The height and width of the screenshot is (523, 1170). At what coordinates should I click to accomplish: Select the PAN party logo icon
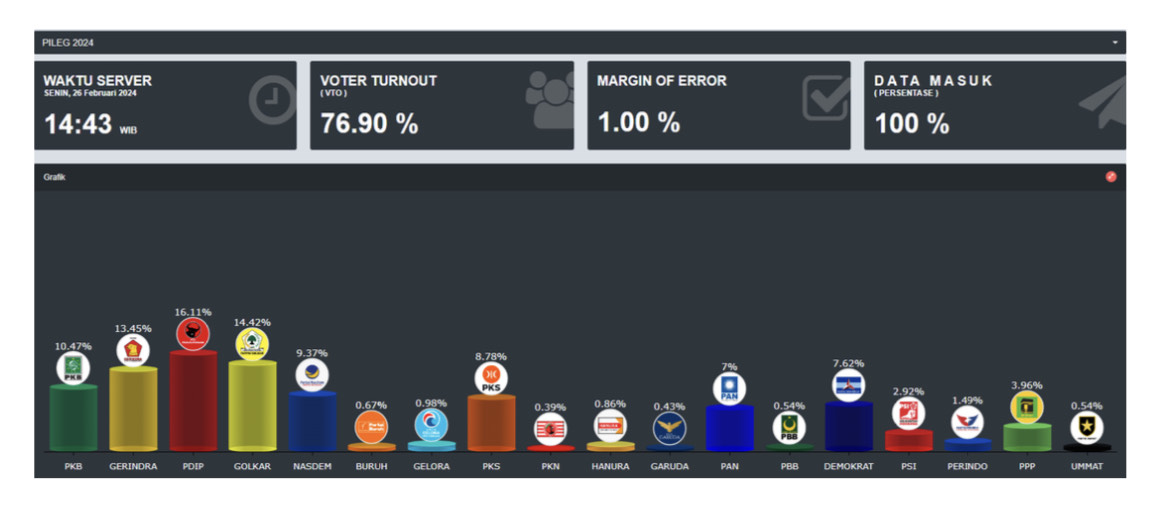729,388
